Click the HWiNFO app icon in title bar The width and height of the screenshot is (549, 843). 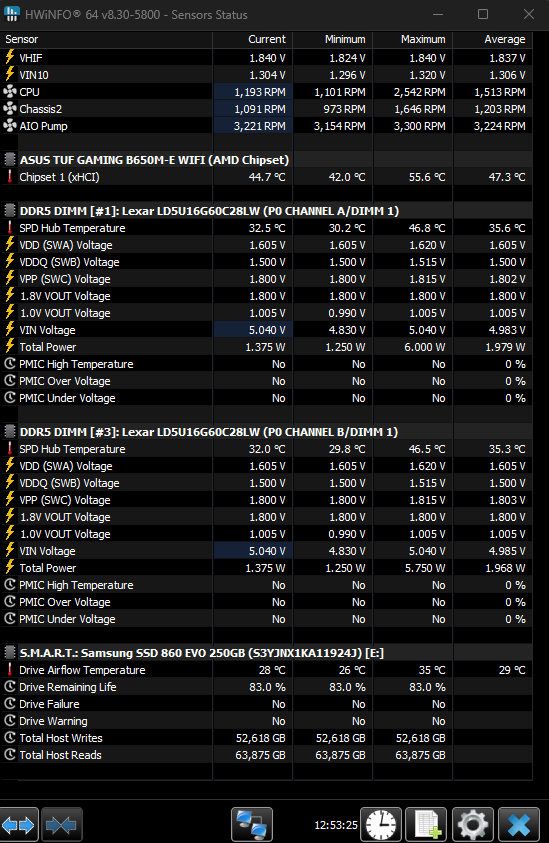click(x=11, y=15)
